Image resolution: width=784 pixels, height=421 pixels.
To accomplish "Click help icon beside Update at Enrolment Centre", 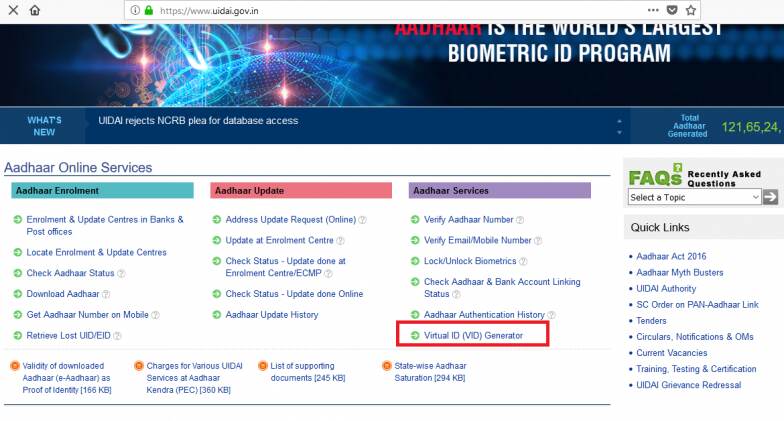I will [340, 241].
